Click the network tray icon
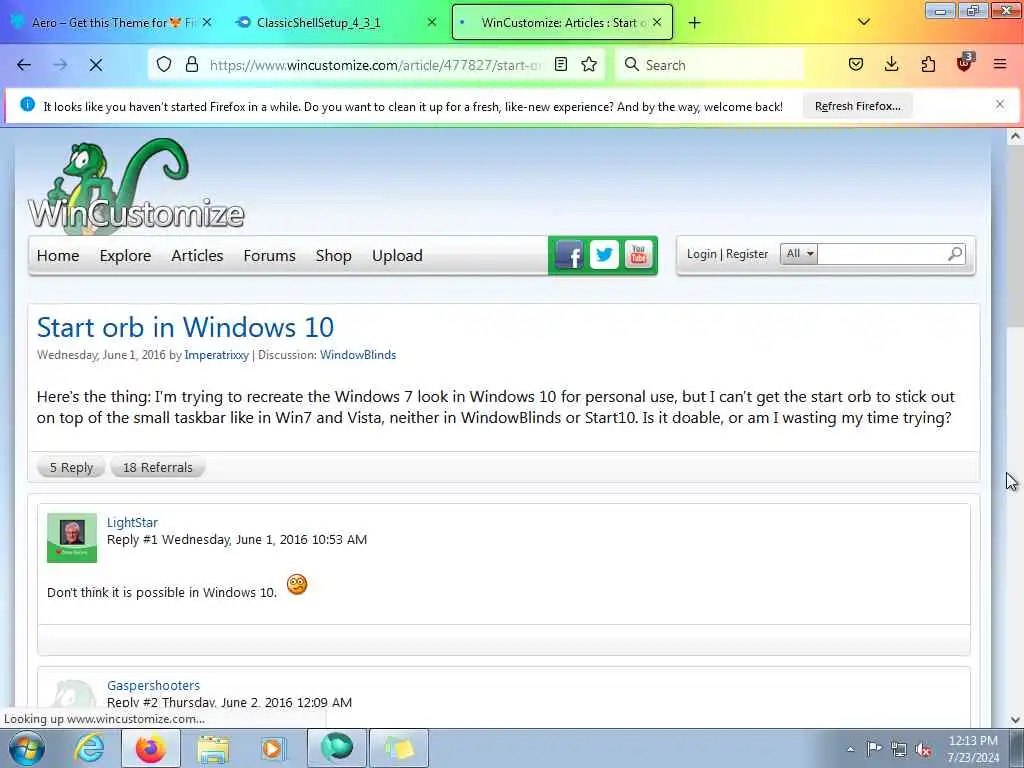This screenshot has height=768, width=1024. pyautogui.click(x=899, y=750)
